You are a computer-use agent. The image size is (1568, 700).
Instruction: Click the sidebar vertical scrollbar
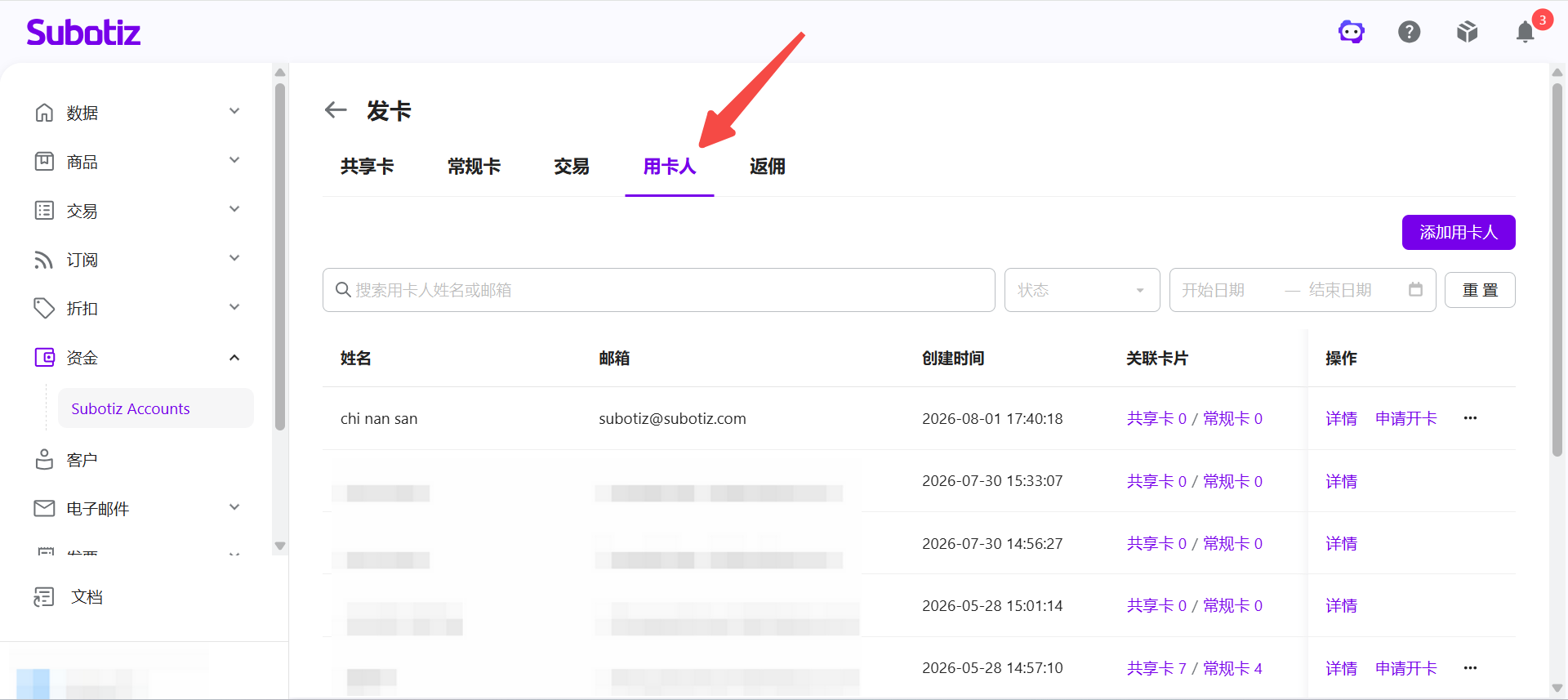[280, 256]
